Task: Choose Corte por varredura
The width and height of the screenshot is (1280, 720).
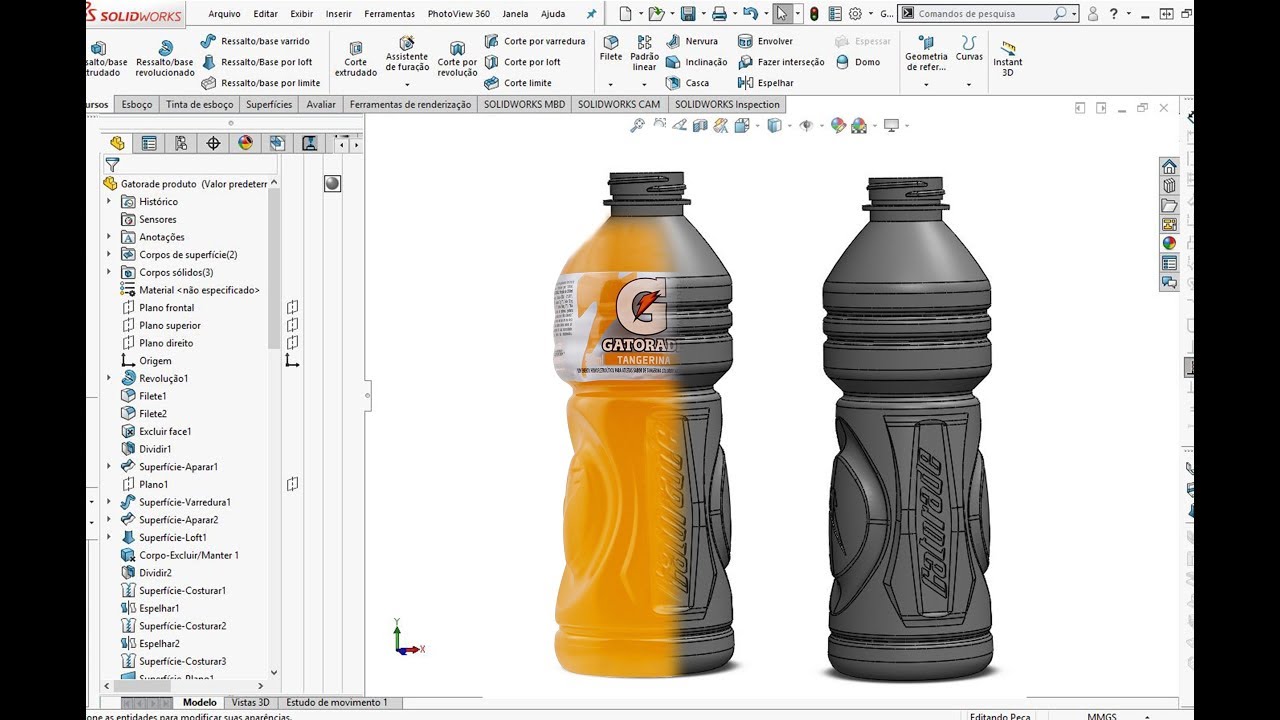Action: pos(535,41)
